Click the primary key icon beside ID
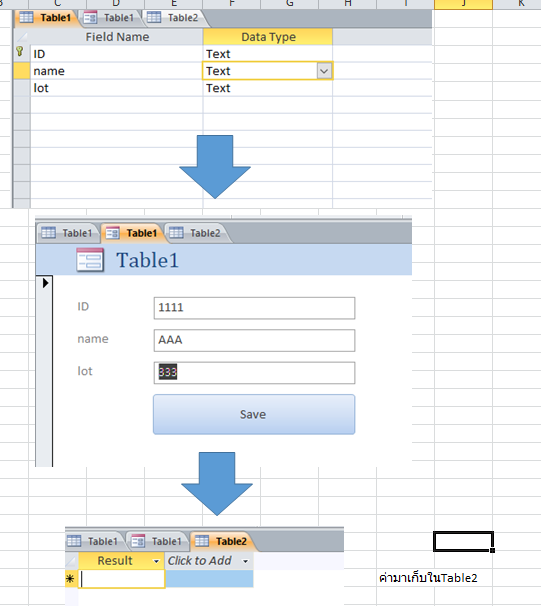 (x=20, y=52)
